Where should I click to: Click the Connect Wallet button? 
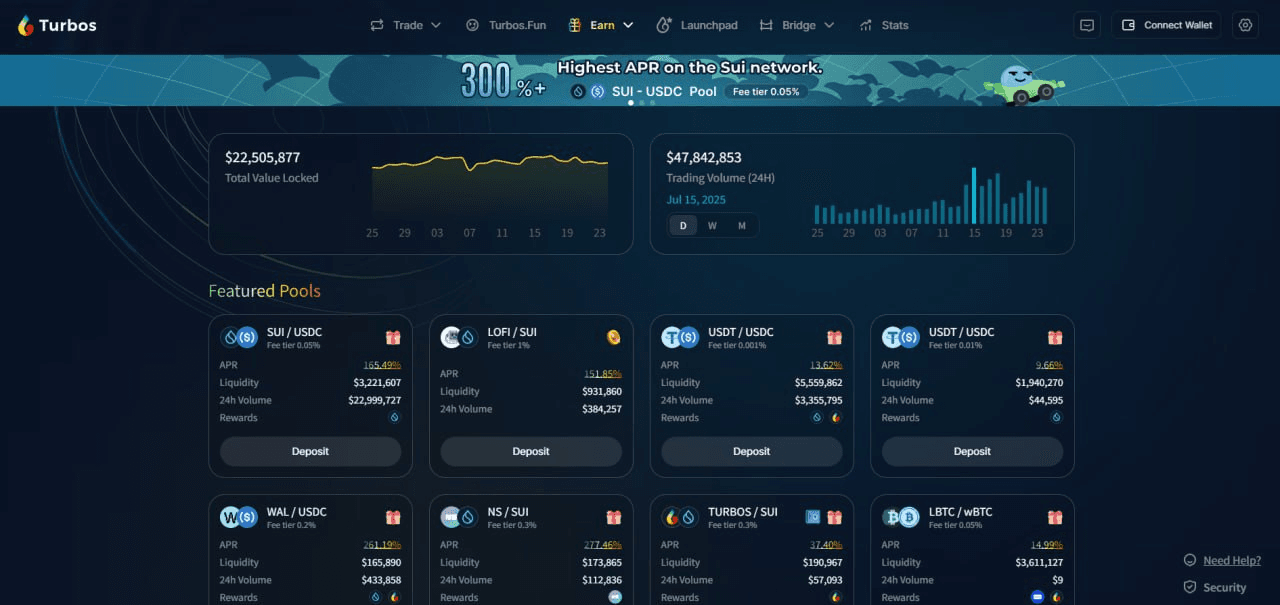1166,25
